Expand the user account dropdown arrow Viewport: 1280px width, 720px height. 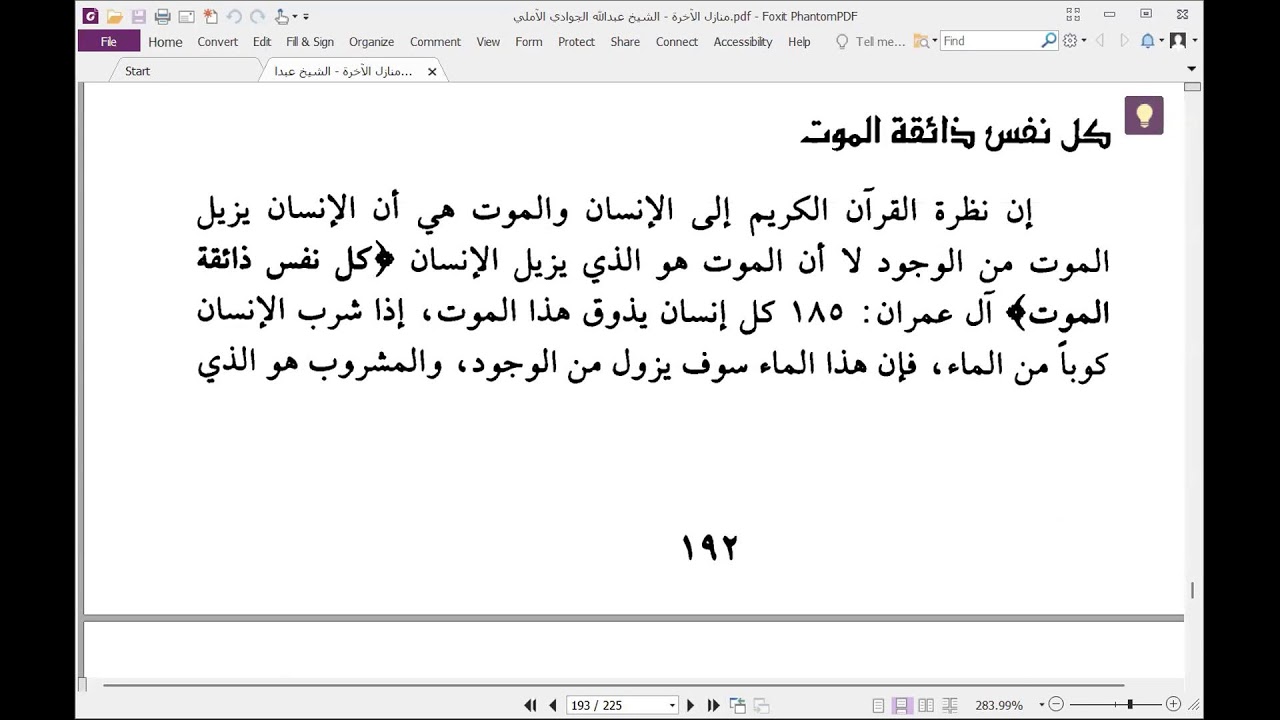click(1194, 42)
